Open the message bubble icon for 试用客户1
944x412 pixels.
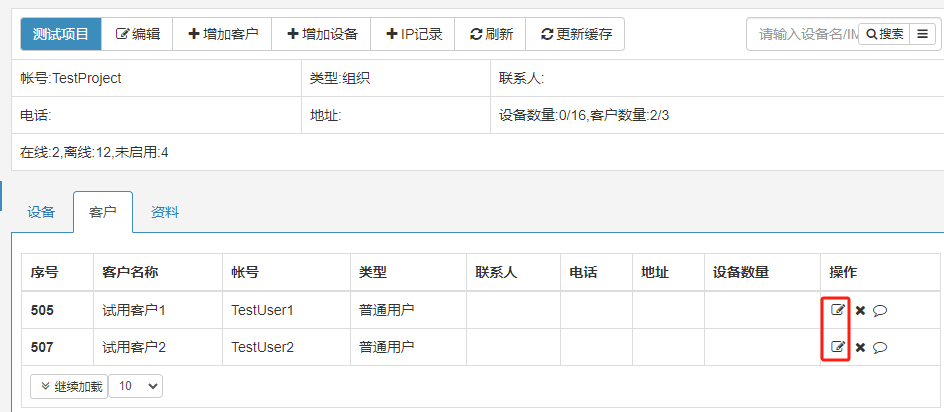point(880,310)
